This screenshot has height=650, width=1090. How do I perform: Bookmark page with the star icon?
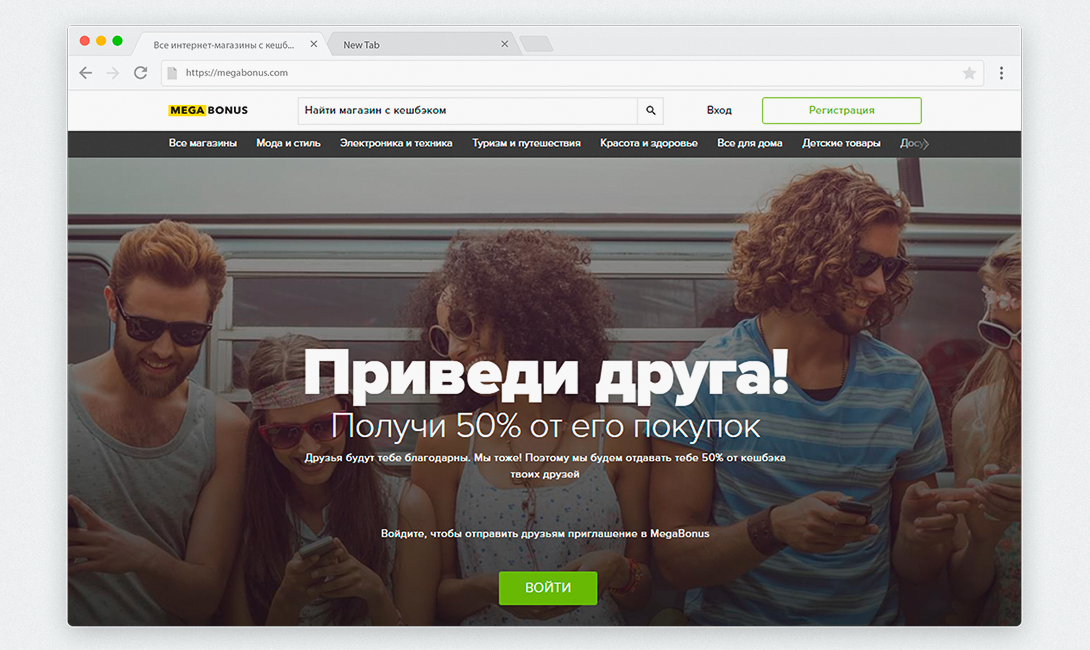coord(969,73)
